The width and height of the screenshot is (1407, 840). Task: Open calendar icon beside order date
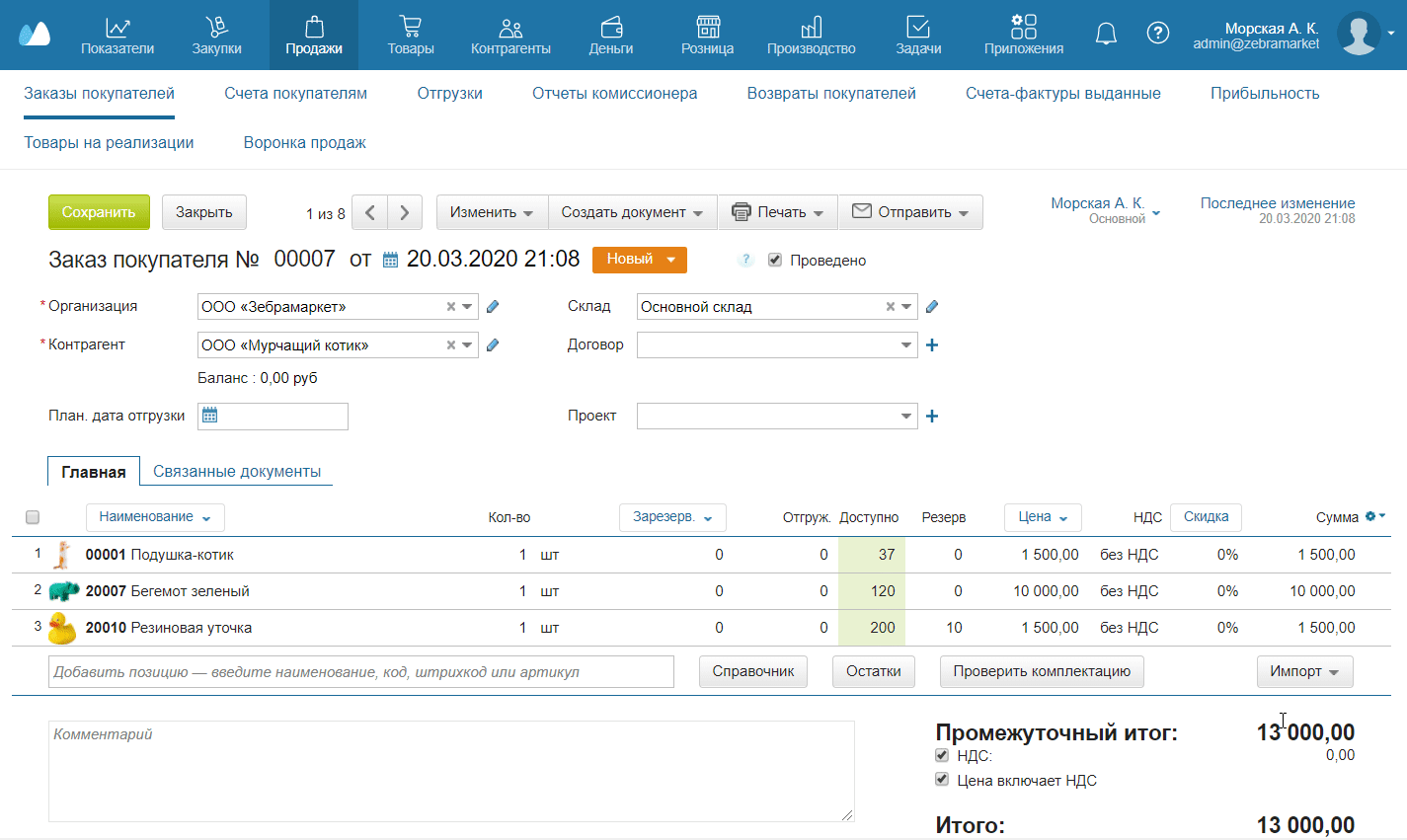(390, 260)
